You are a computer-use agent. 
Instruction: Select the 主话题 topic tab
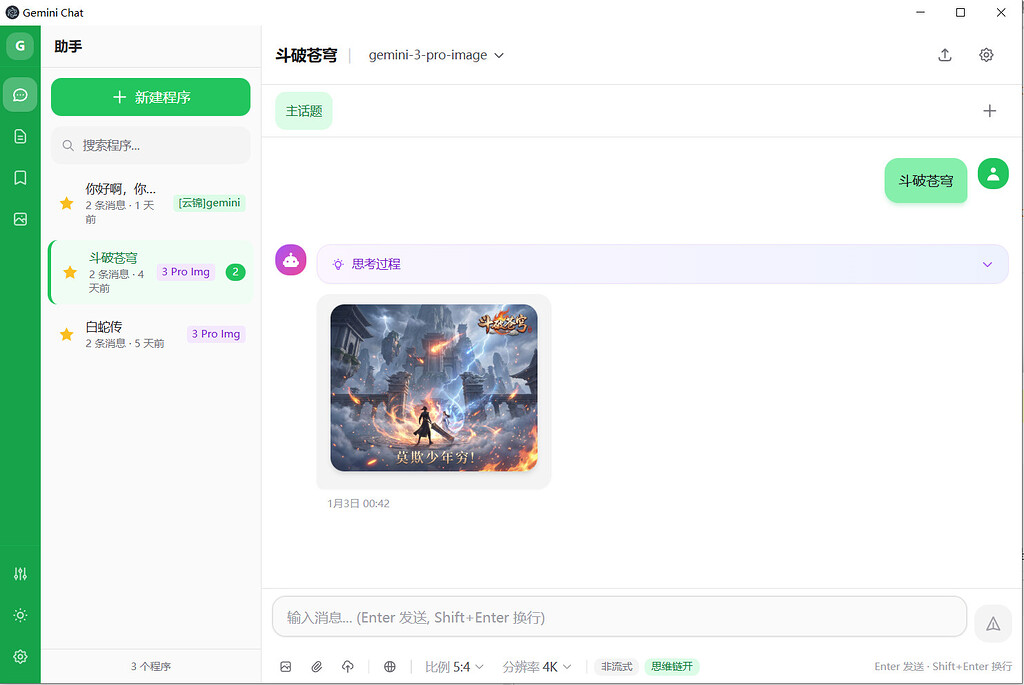(x=304, y=111)
